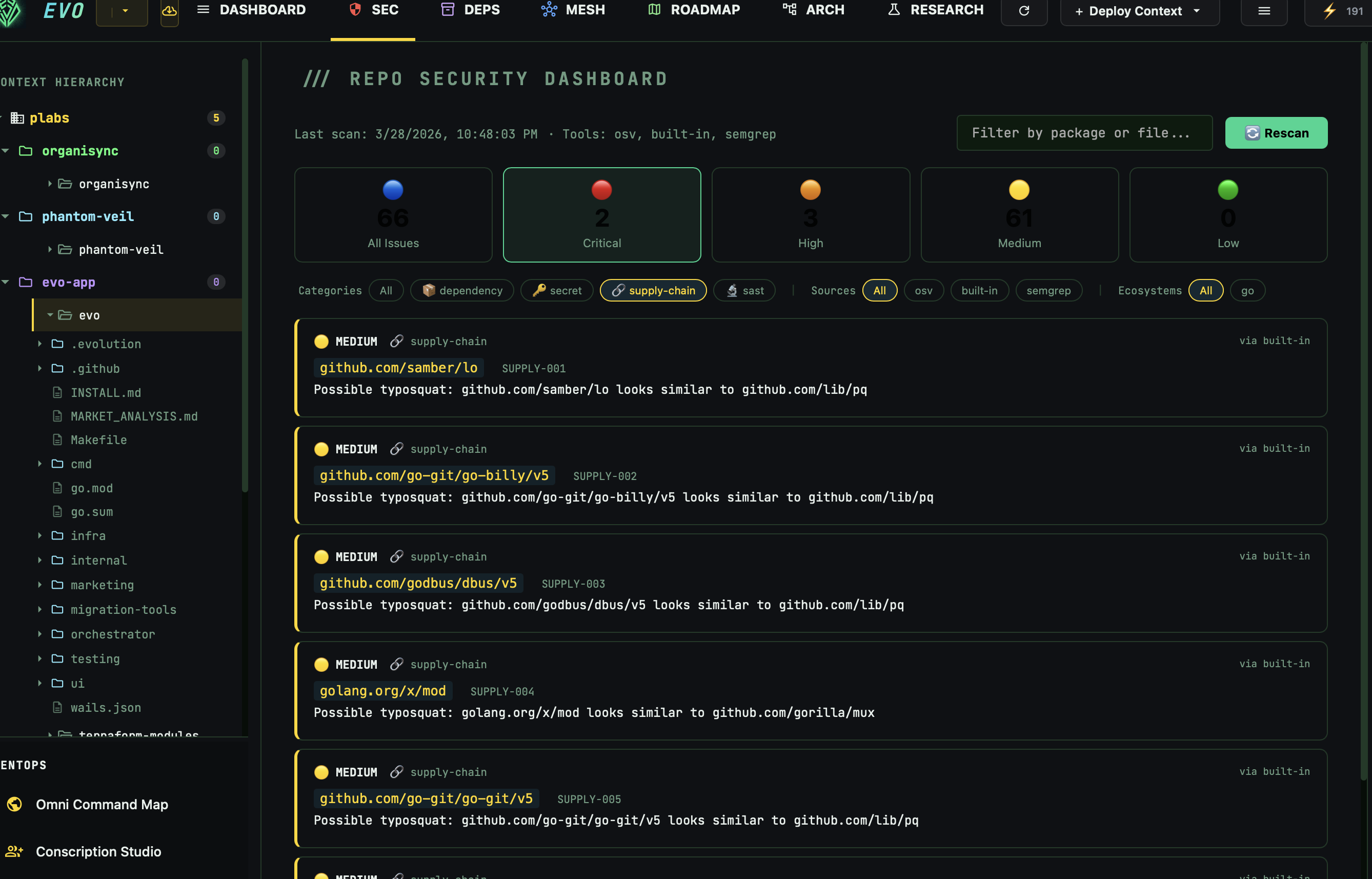The height and width of the screenshot is (879, 1372).
Task: Filter by sast category
Action: (x=744, y=291)
